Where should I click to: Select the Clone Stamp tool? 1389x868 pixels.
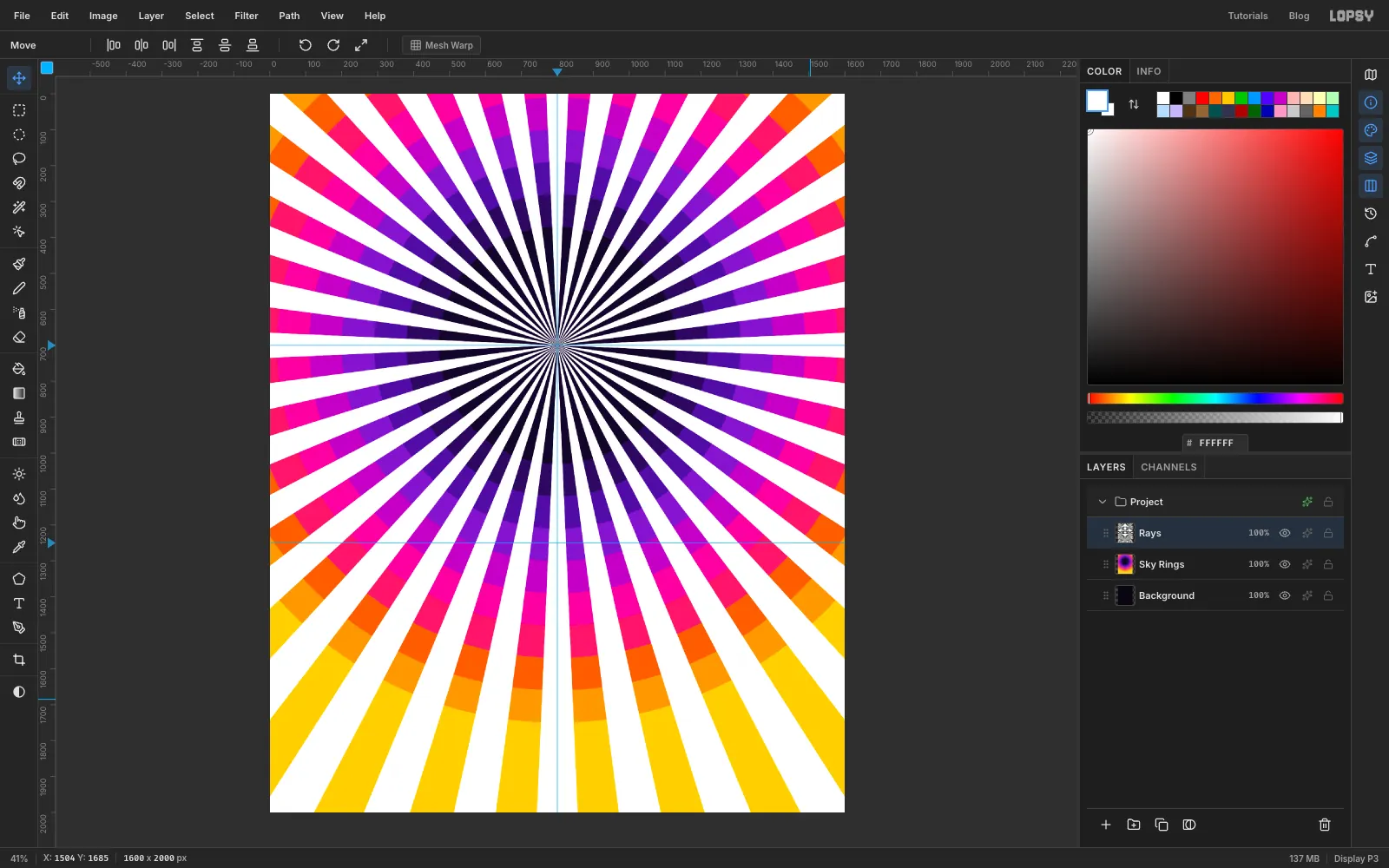[19, 418]
